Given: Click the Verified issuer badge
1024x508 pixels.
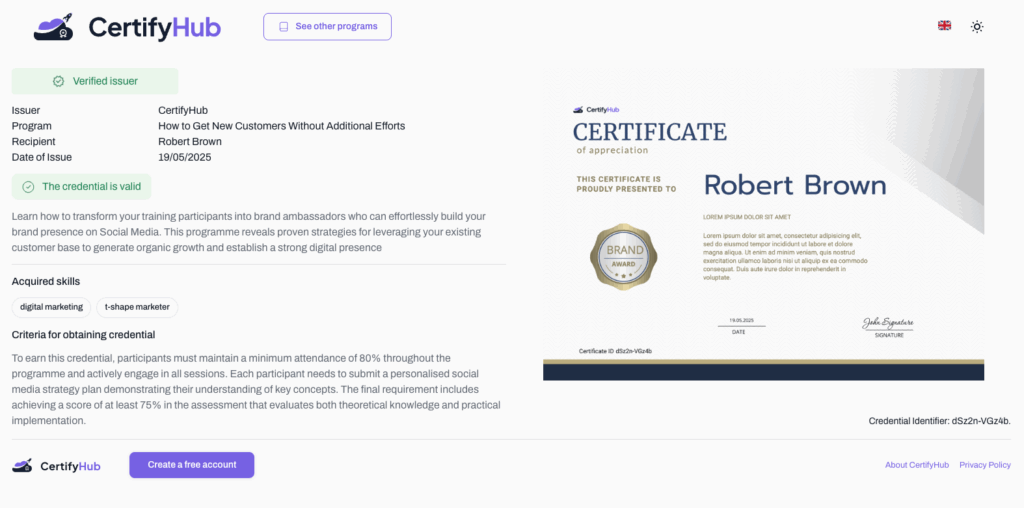Looking at the screenshot, I should (95, 81).
